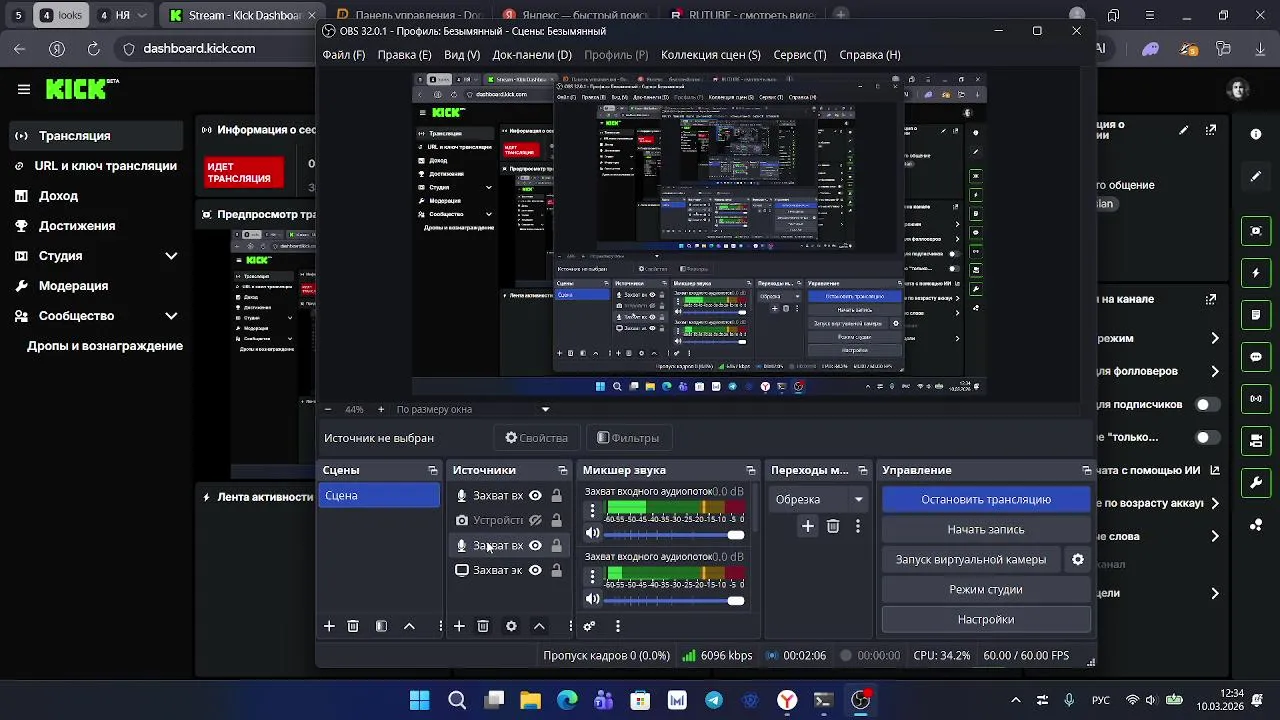Expand Студия section in Kick sidebar
Image resolution: width=1280 pixels, height=720 pixels.
point(171,256)
